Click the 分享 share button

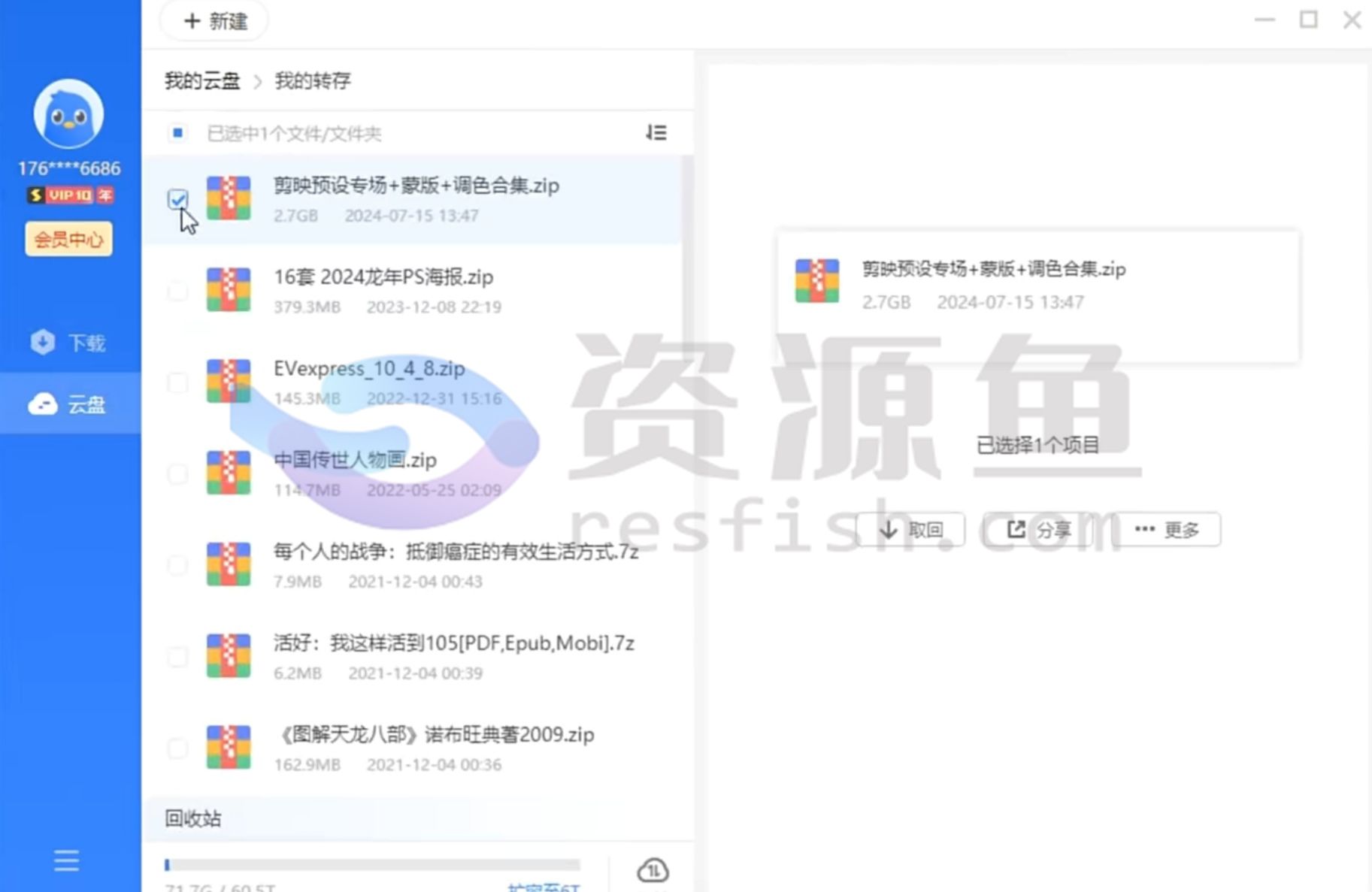click(1038, 530)
